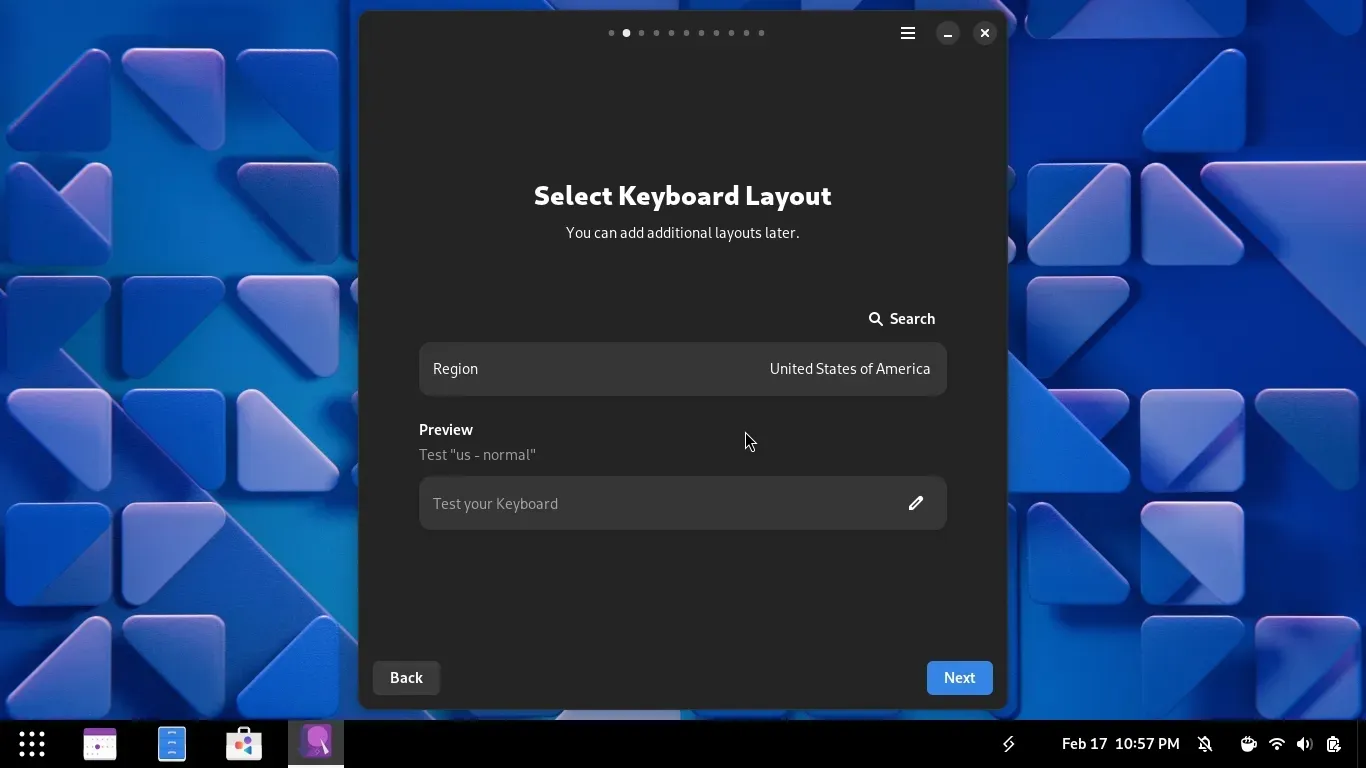The image size is (1366, 768).
Task: Minimize the keyboard layout setup window
Action: point(947,33)
